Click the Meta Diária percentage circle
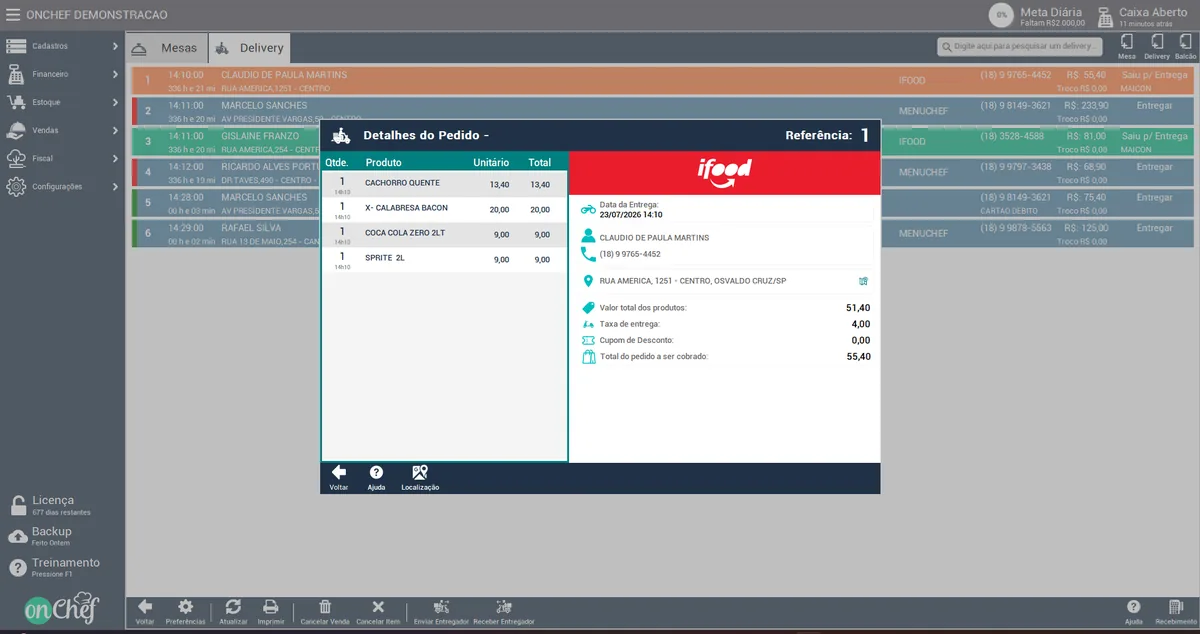The width and height of the screenshot is (1200, 634). [x=999, y=15]
